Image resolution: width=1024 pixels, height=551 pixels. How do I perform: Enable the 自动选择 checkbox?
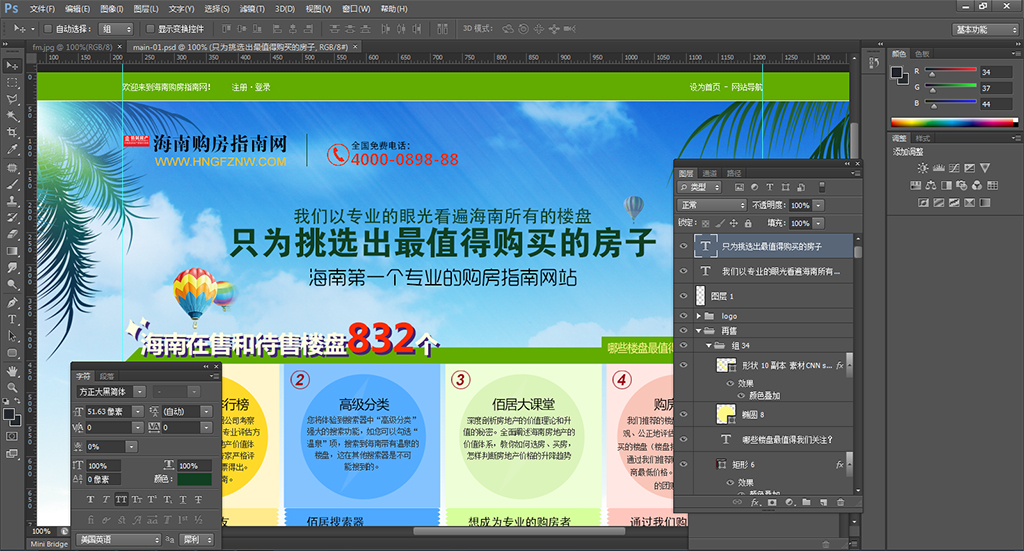point(50,29)
